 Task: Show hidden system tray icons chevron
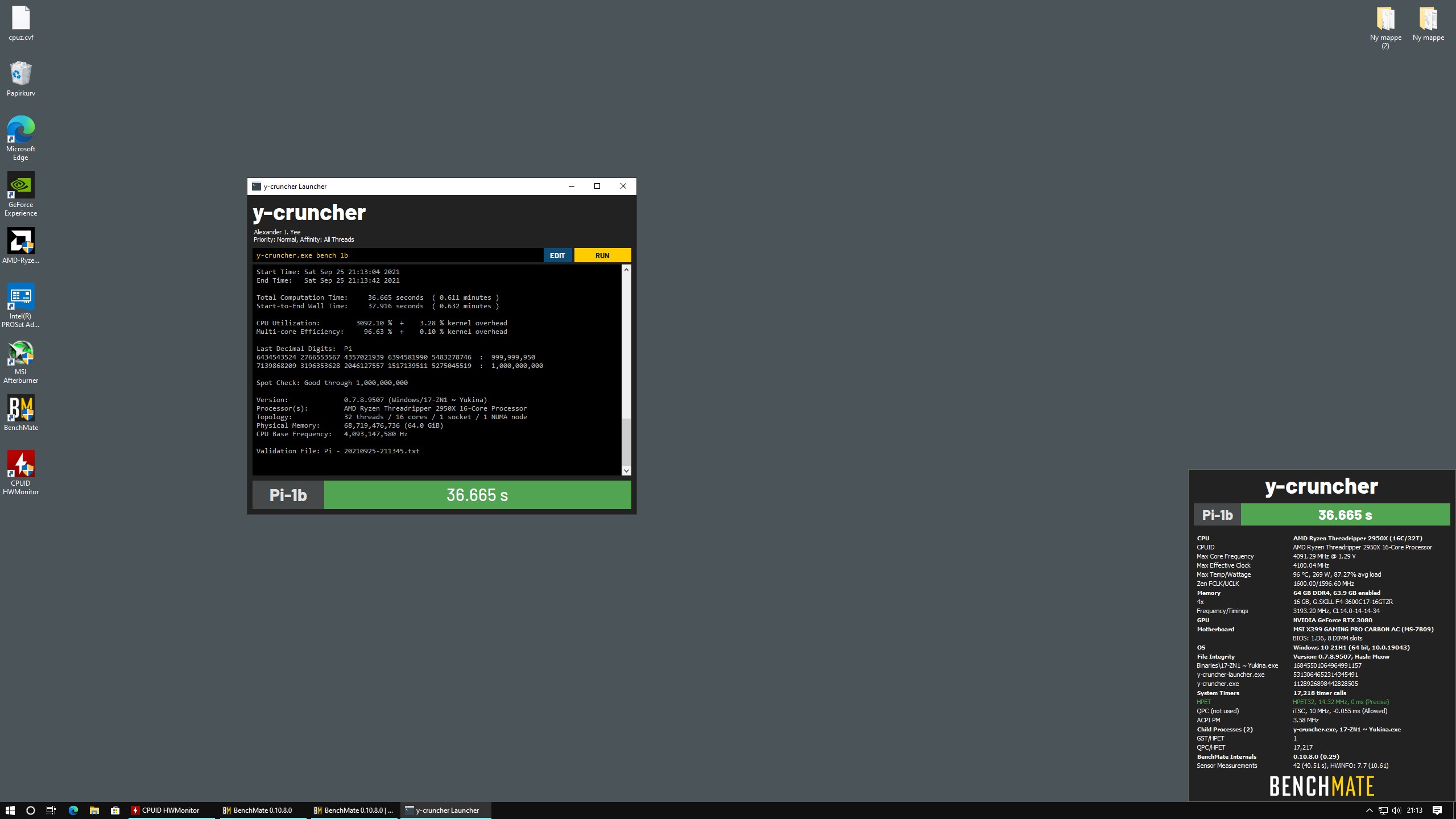coord(1369,810)
